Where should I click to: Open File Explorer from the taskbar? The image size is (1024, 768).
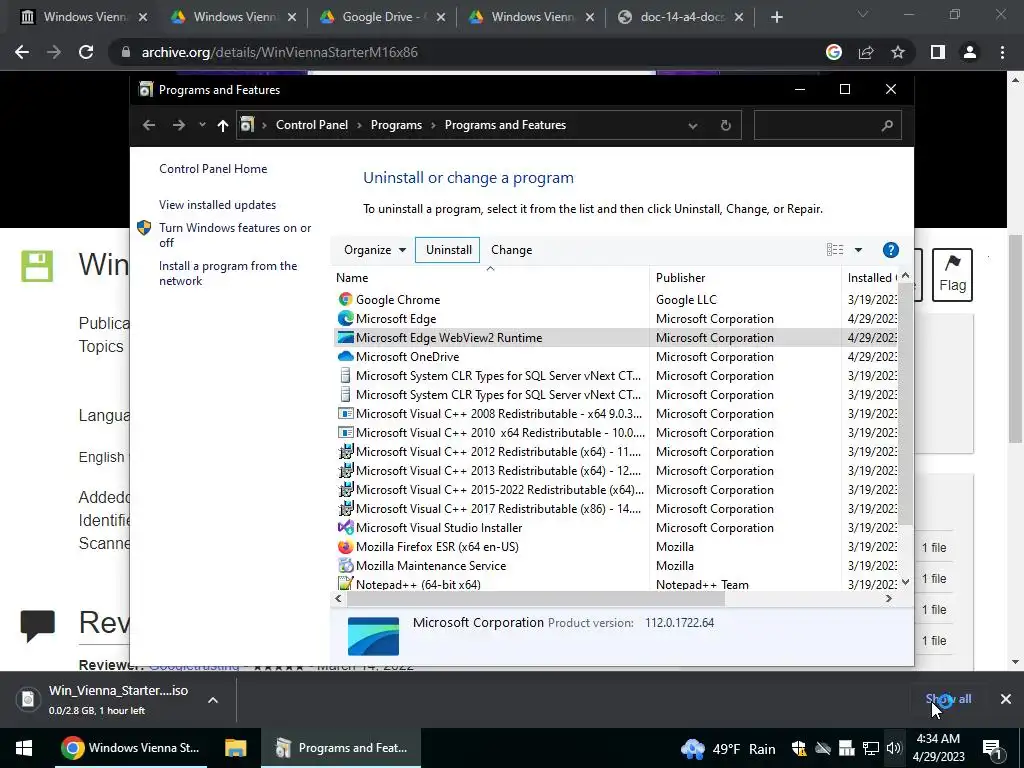pyautogui.click(x=235, y=748)
